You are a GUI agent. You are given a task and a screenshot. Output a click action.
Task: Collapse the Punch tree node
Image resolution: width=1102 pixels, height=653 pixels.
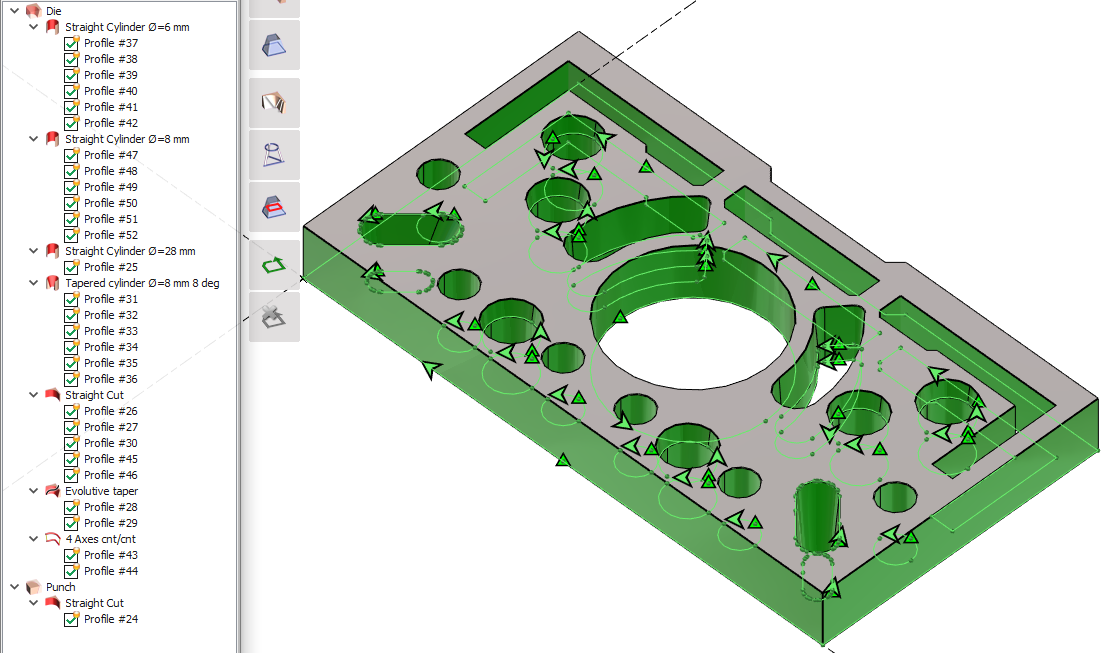pos(14,587)
